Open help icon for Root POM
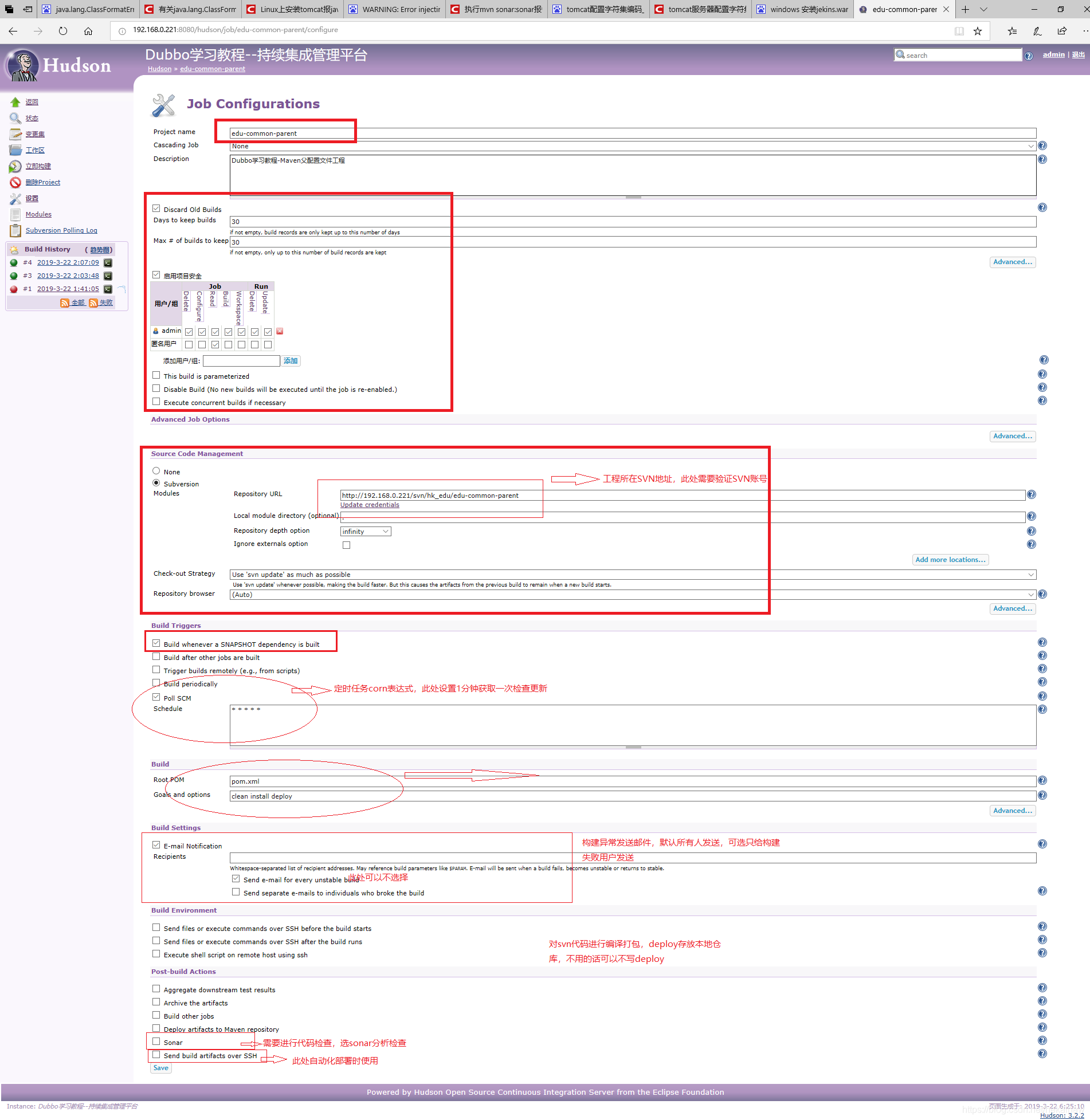 coord(1042,780)
